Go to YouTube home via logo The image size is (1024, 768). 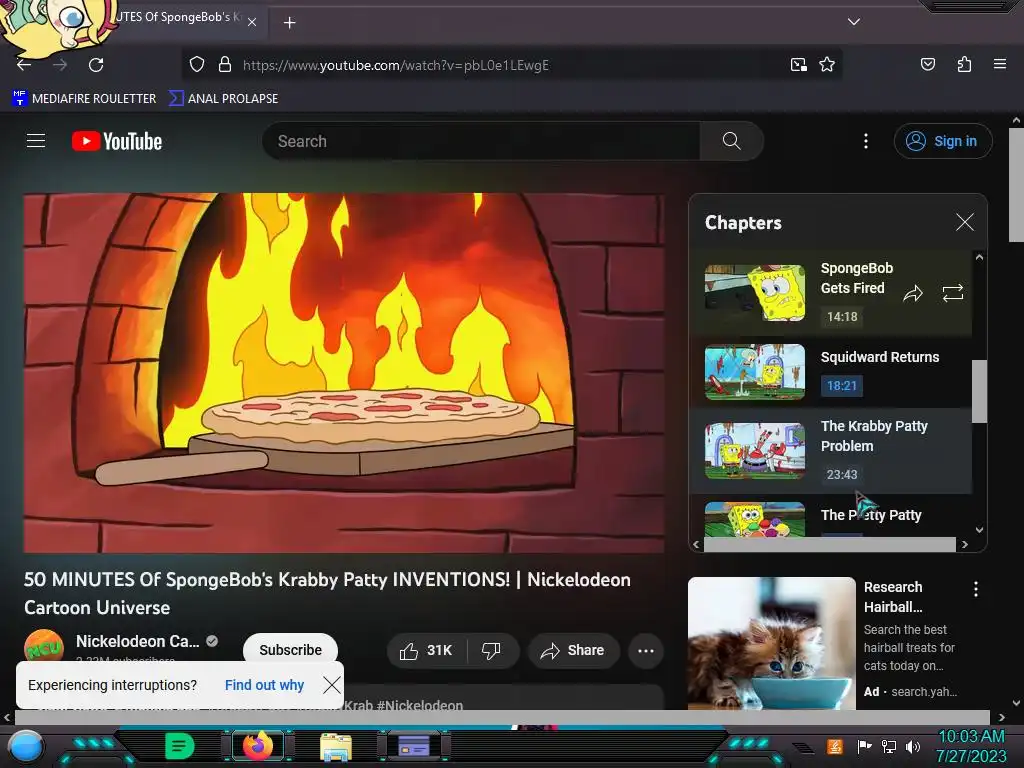[117, 141]
